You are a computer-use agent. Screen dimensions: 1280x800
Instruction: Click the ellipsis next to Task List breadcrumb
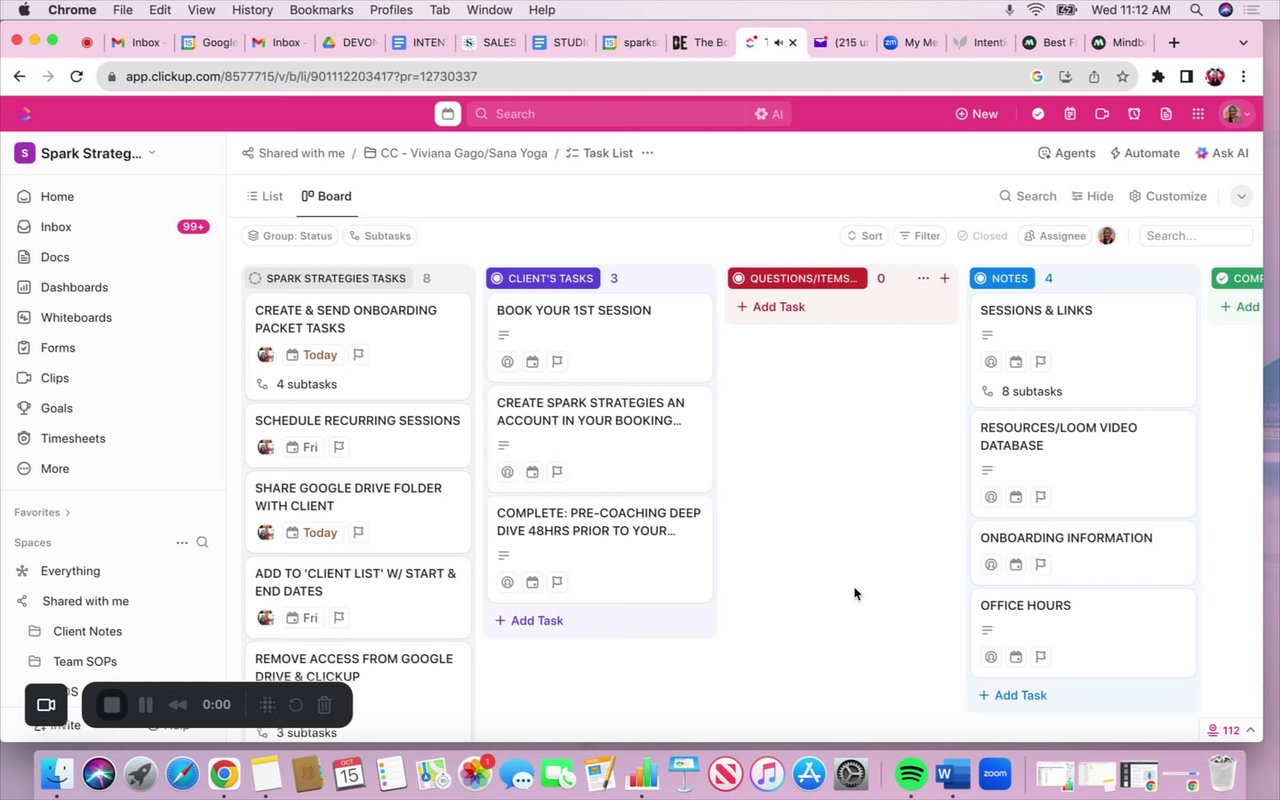pos(647,153)
